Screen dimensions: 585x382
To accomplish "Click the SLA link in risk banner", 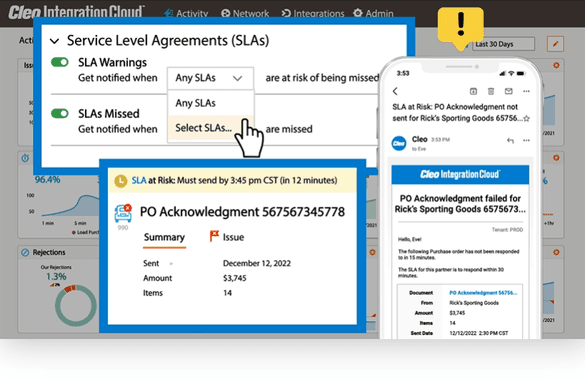I will 139,181.
